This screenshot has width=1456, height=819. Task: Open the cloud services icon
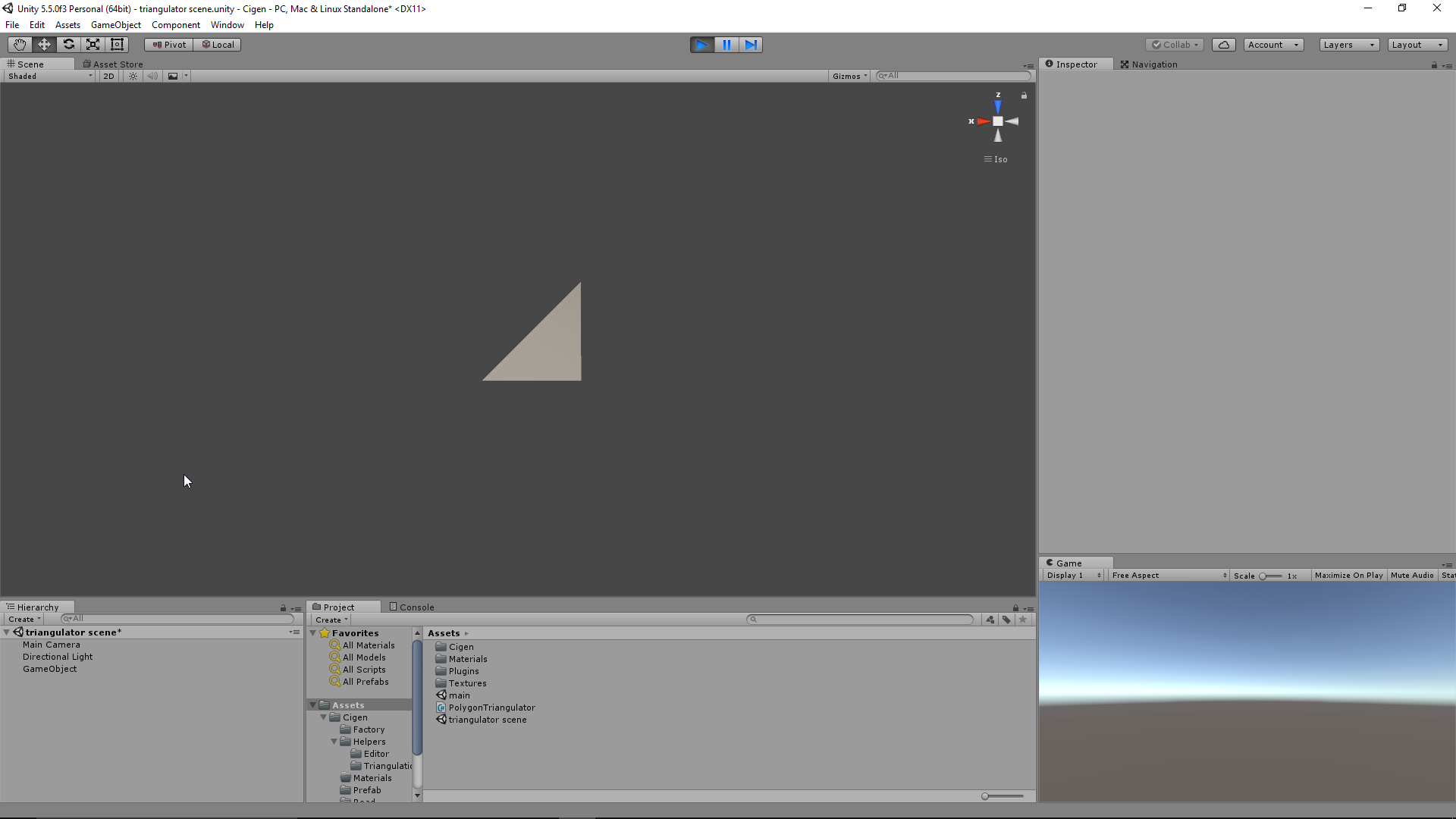point(1224,45)
